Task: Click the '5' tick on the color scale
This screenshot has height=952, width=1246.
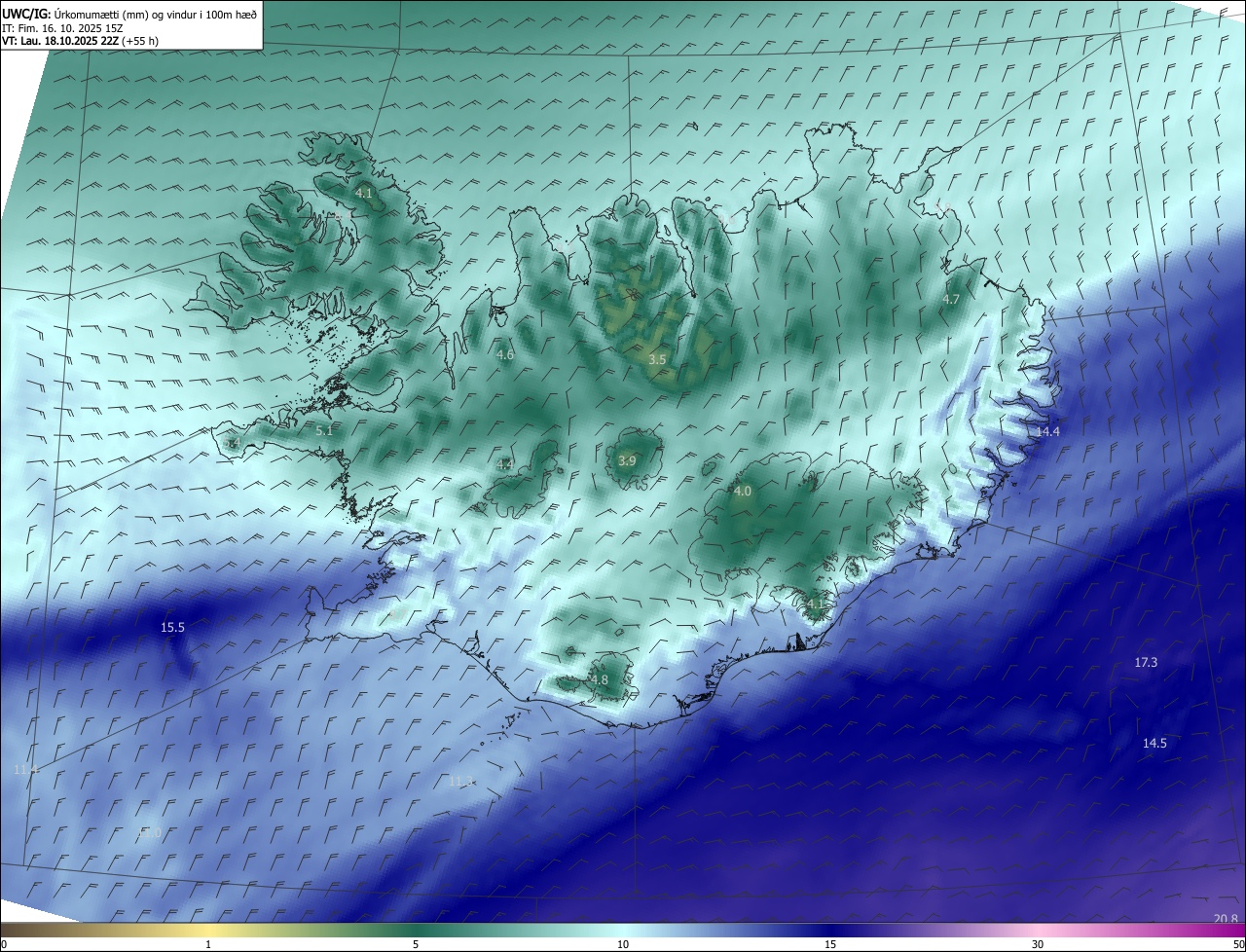Action: [x=416, y=944]
